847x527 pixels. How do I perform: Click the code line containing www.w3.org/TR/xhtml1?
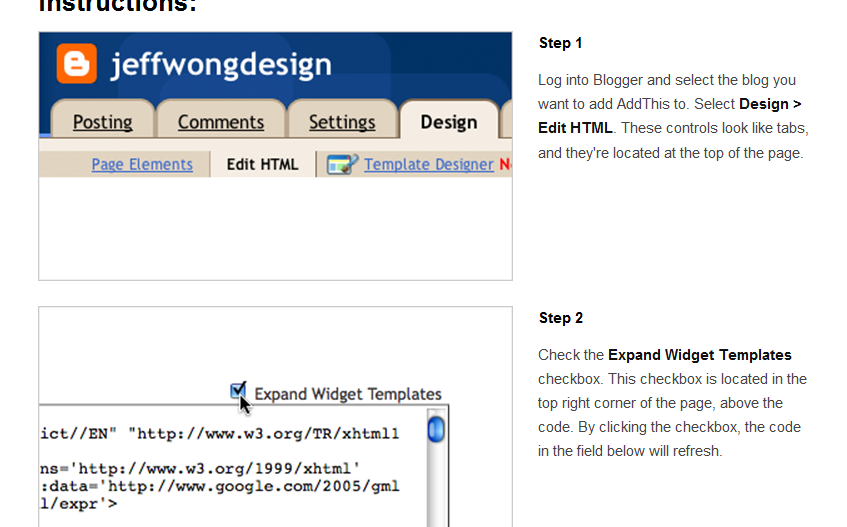coord(220,434)
